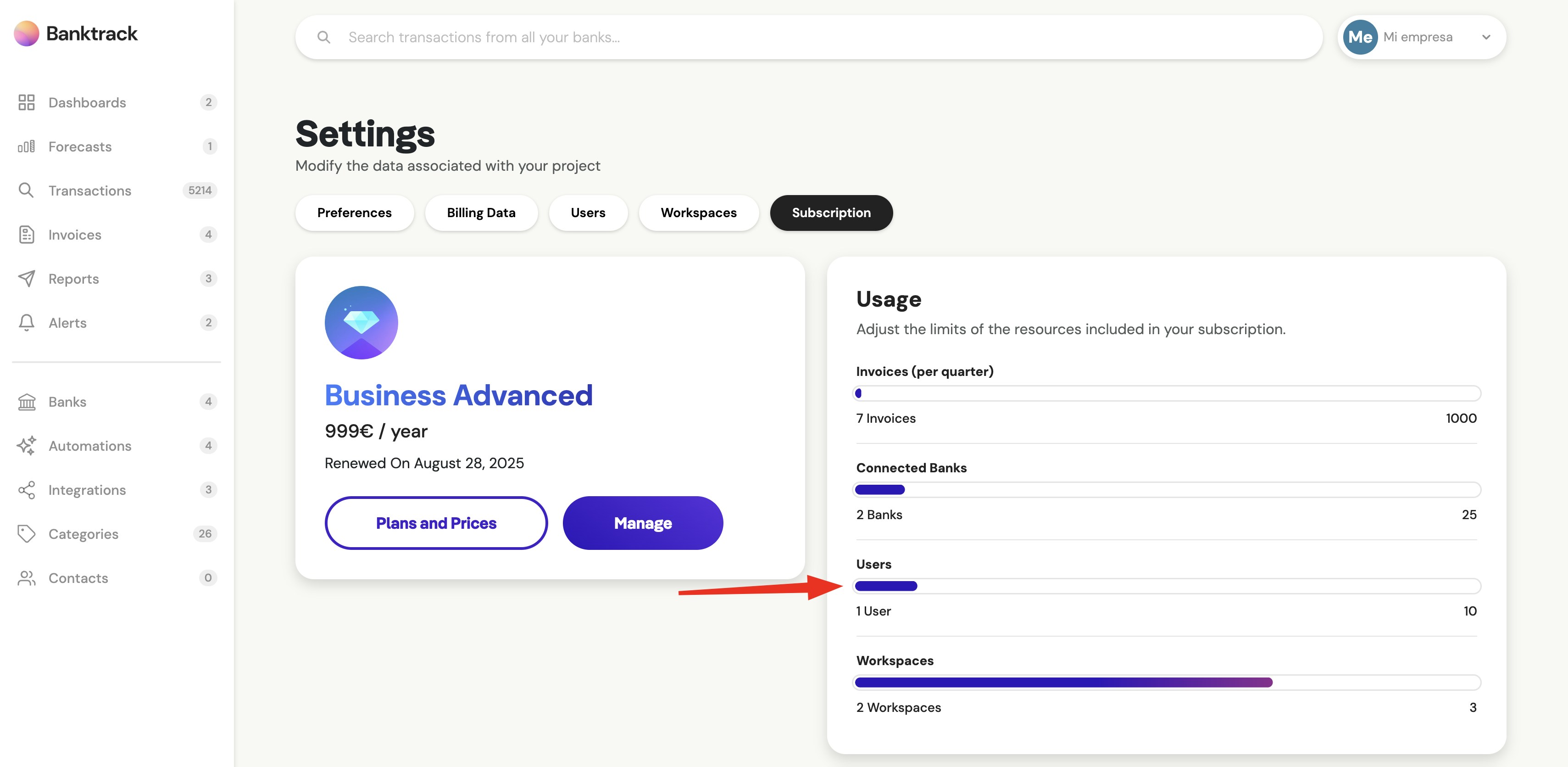Click the Reports paper-plane icon
Viewport: 1568px width, 767px height.
click(x=26, y=279)
